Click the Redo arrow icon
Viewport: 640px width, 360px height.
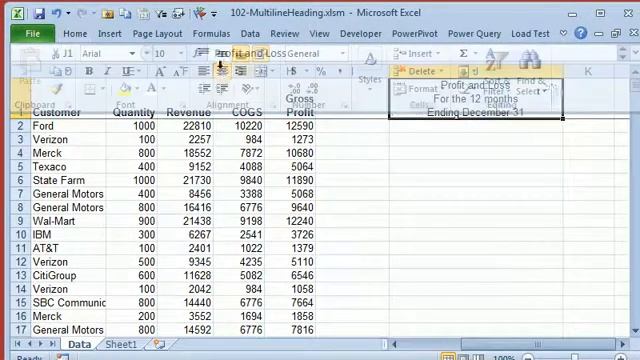pos(82,13)
